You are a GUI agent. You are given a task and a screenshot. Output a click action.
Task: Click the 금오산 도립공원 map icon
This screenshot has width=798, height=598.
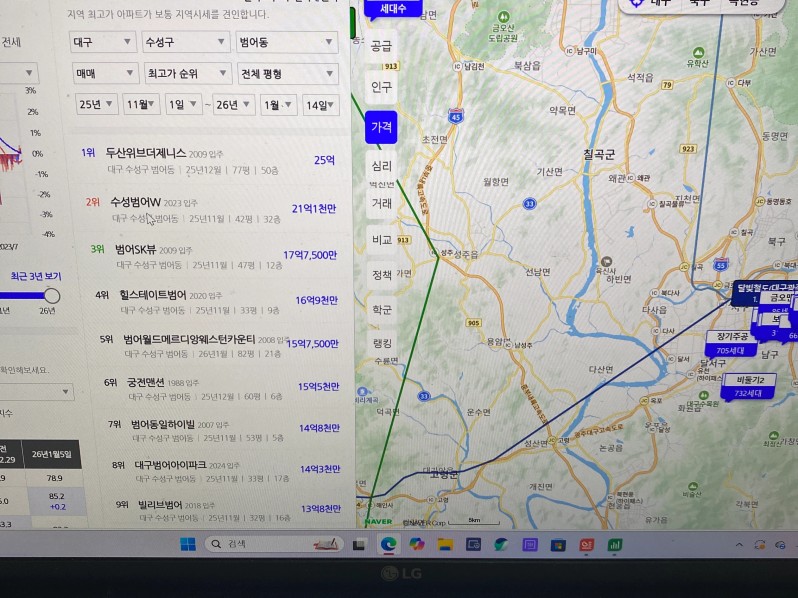tap(503, 17)
